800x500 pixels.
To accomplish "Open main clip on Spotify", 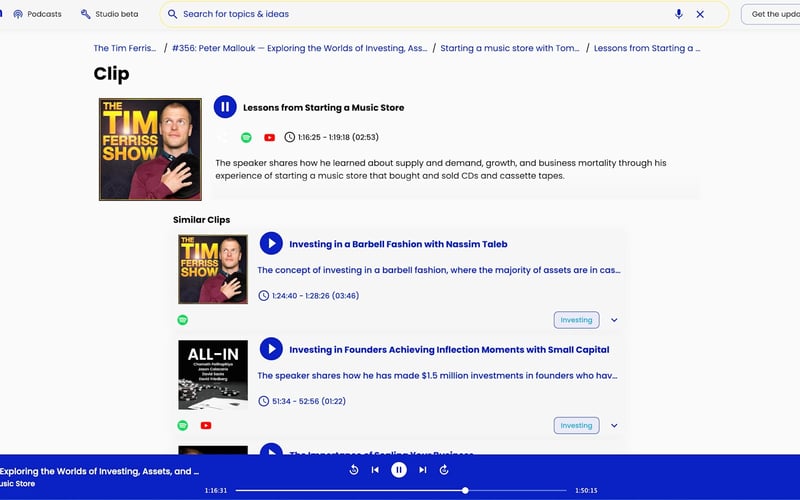I will coord(246,137).
